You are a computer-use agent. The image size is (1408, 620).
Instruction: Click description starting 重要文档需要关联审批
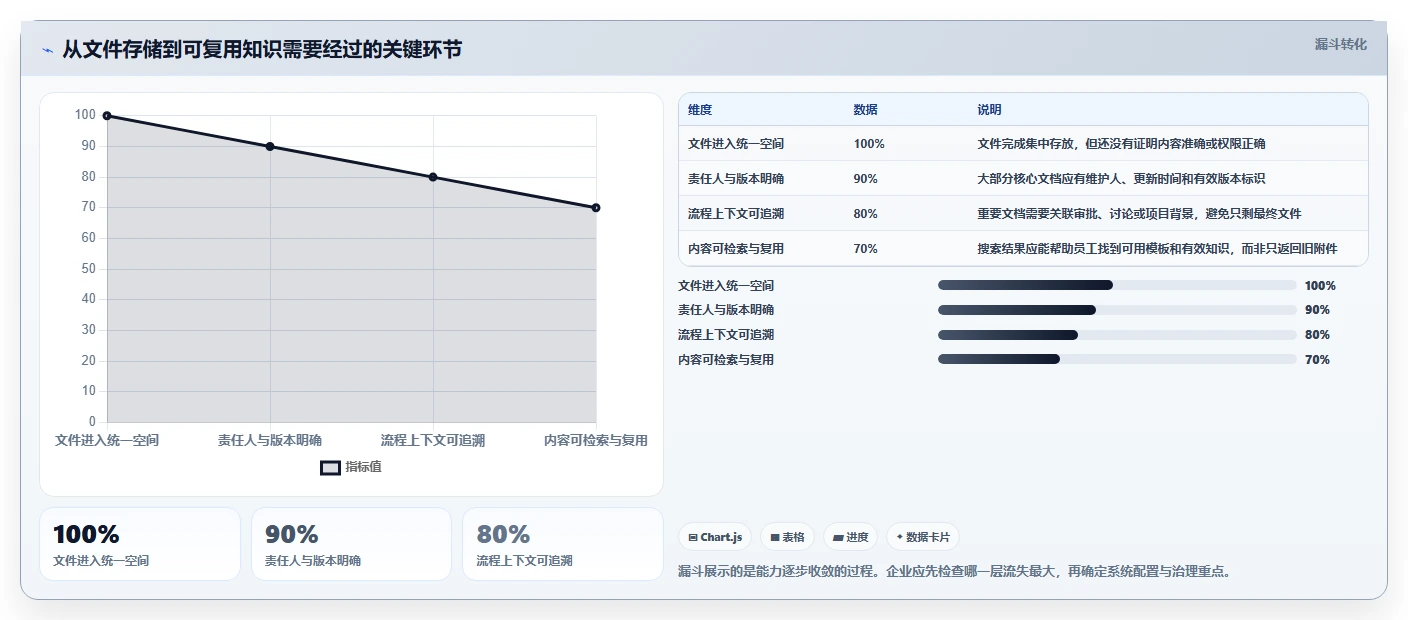coord(1140,214)
